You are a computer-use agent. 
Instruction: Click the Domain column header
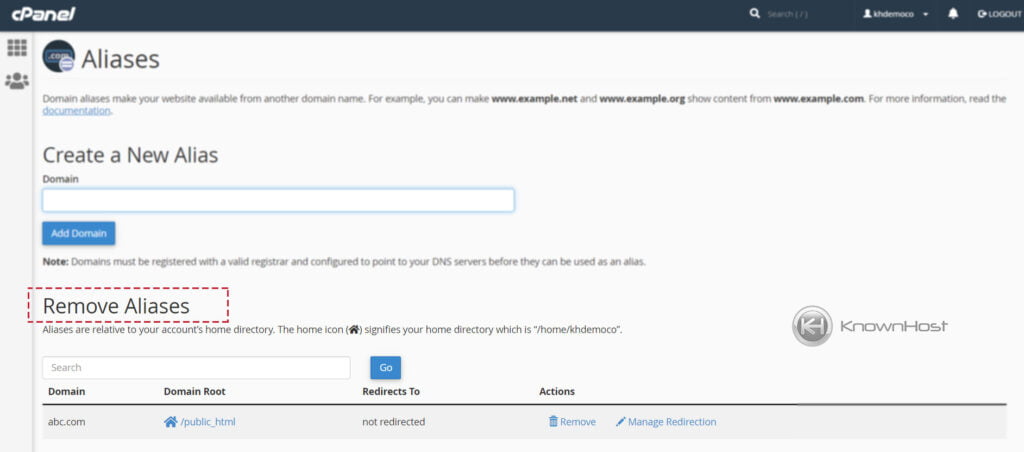[67, 391]
